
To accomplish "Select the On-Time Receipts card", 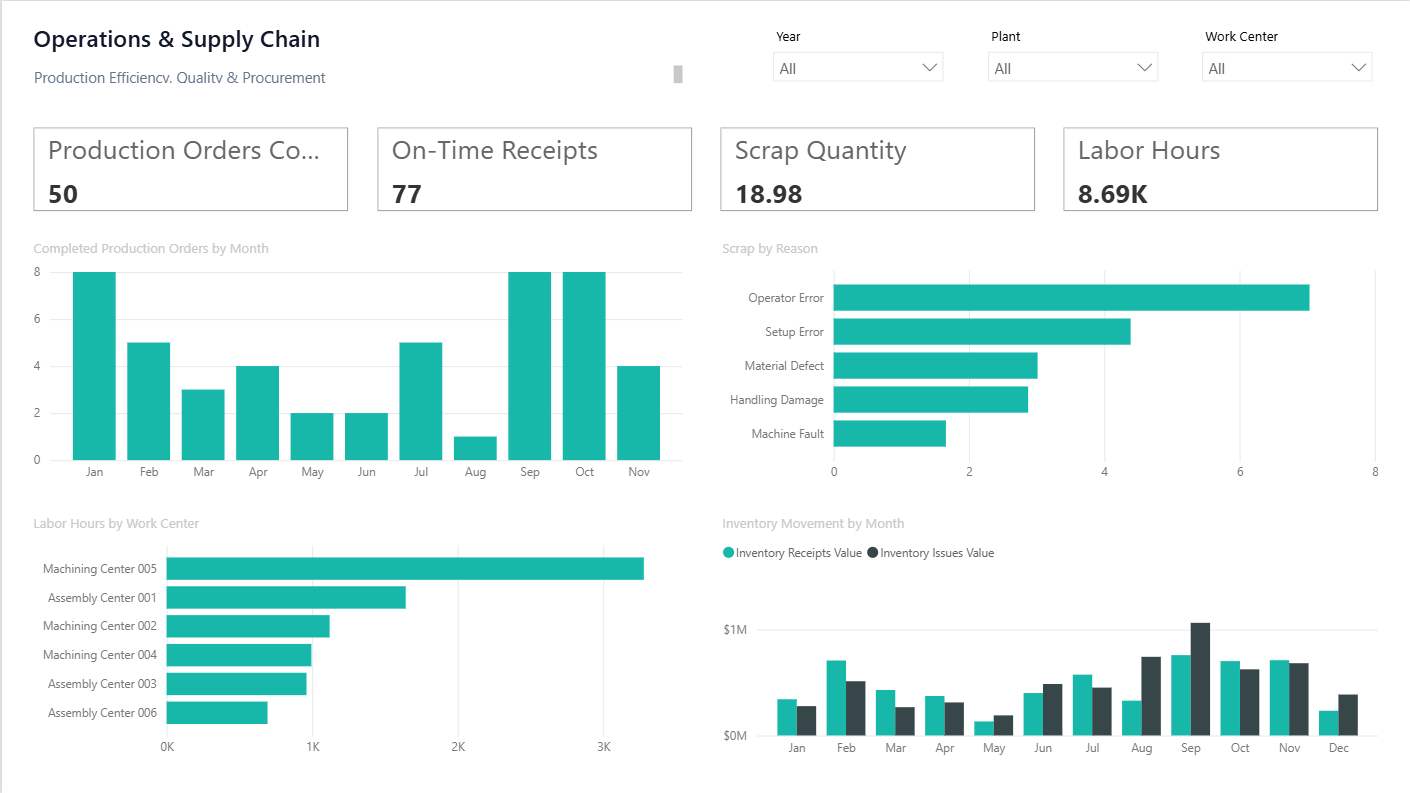I will coord(534,169).
